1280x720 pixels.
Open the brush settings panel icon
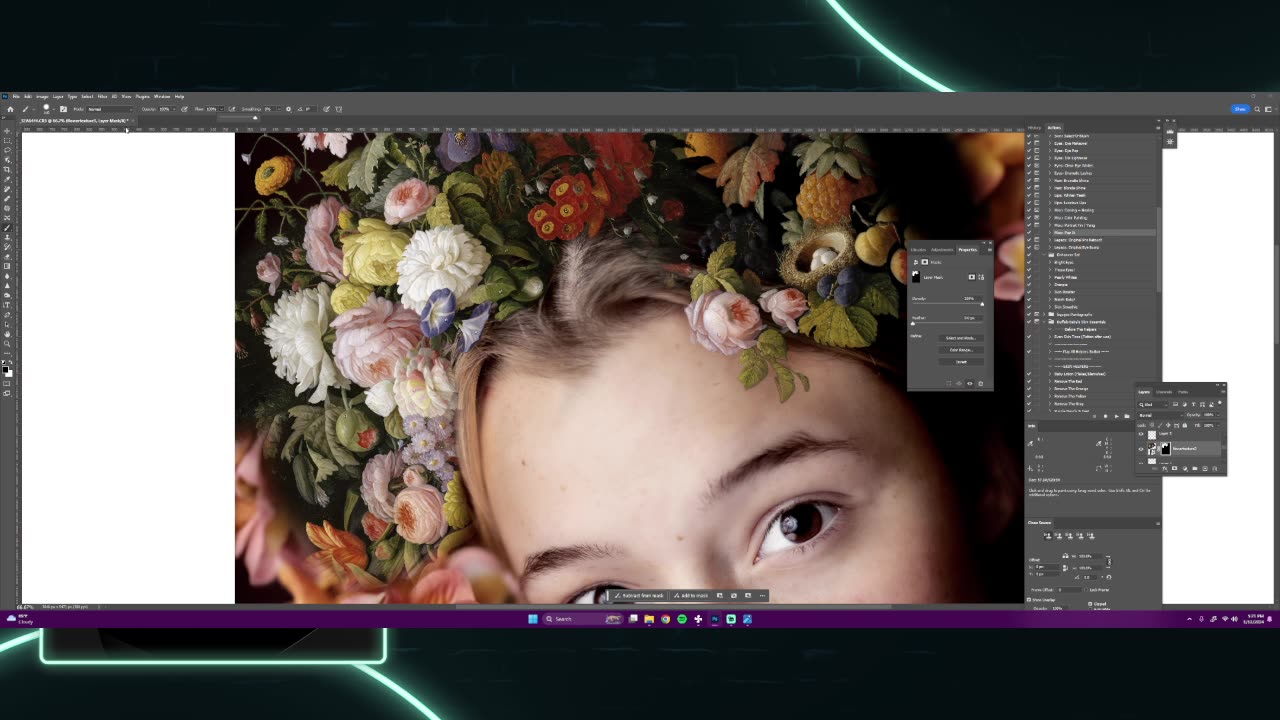(63, 109)
